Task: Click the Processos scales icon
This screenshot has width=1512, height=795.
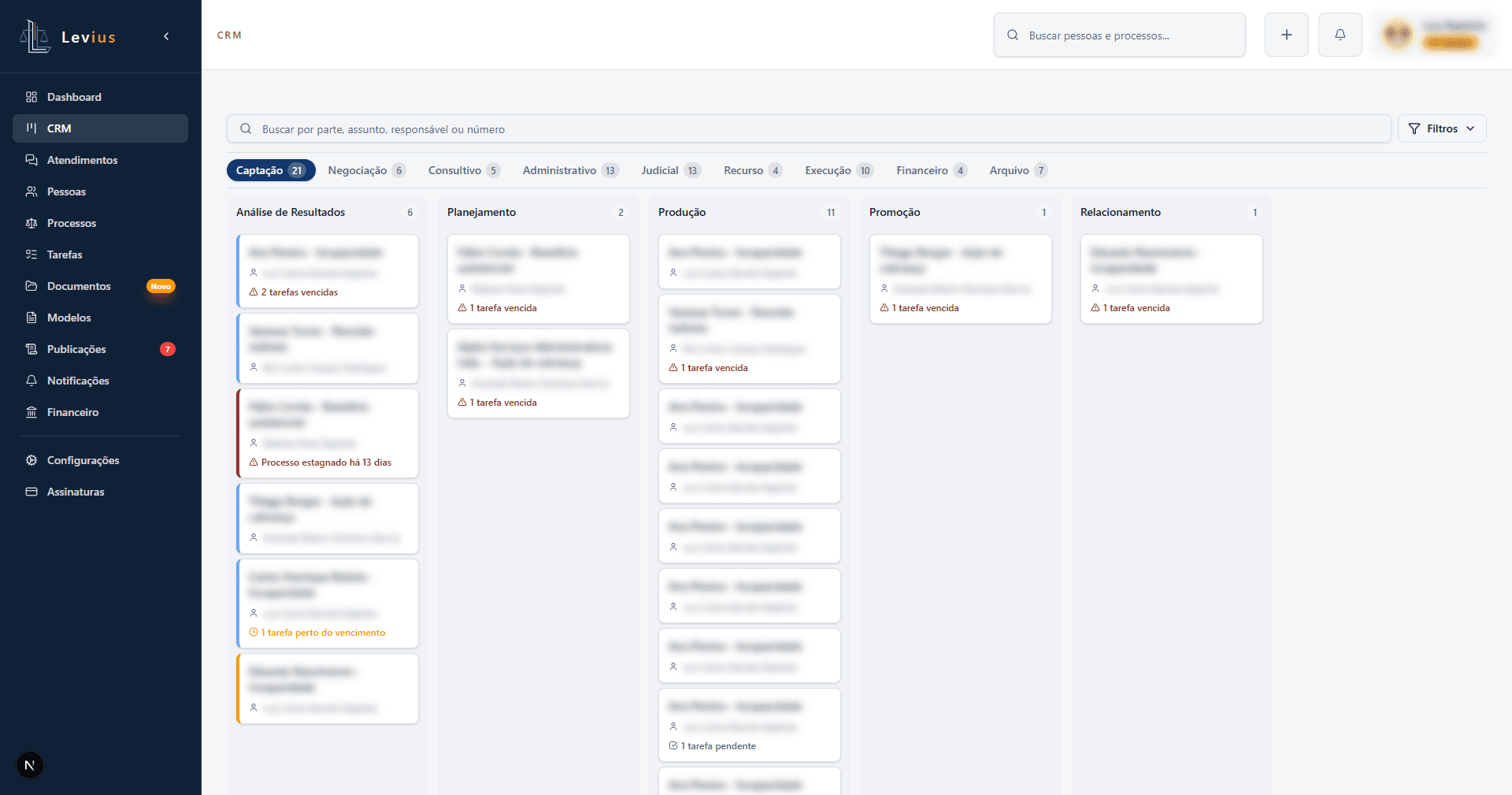Action: pos(31,223)
